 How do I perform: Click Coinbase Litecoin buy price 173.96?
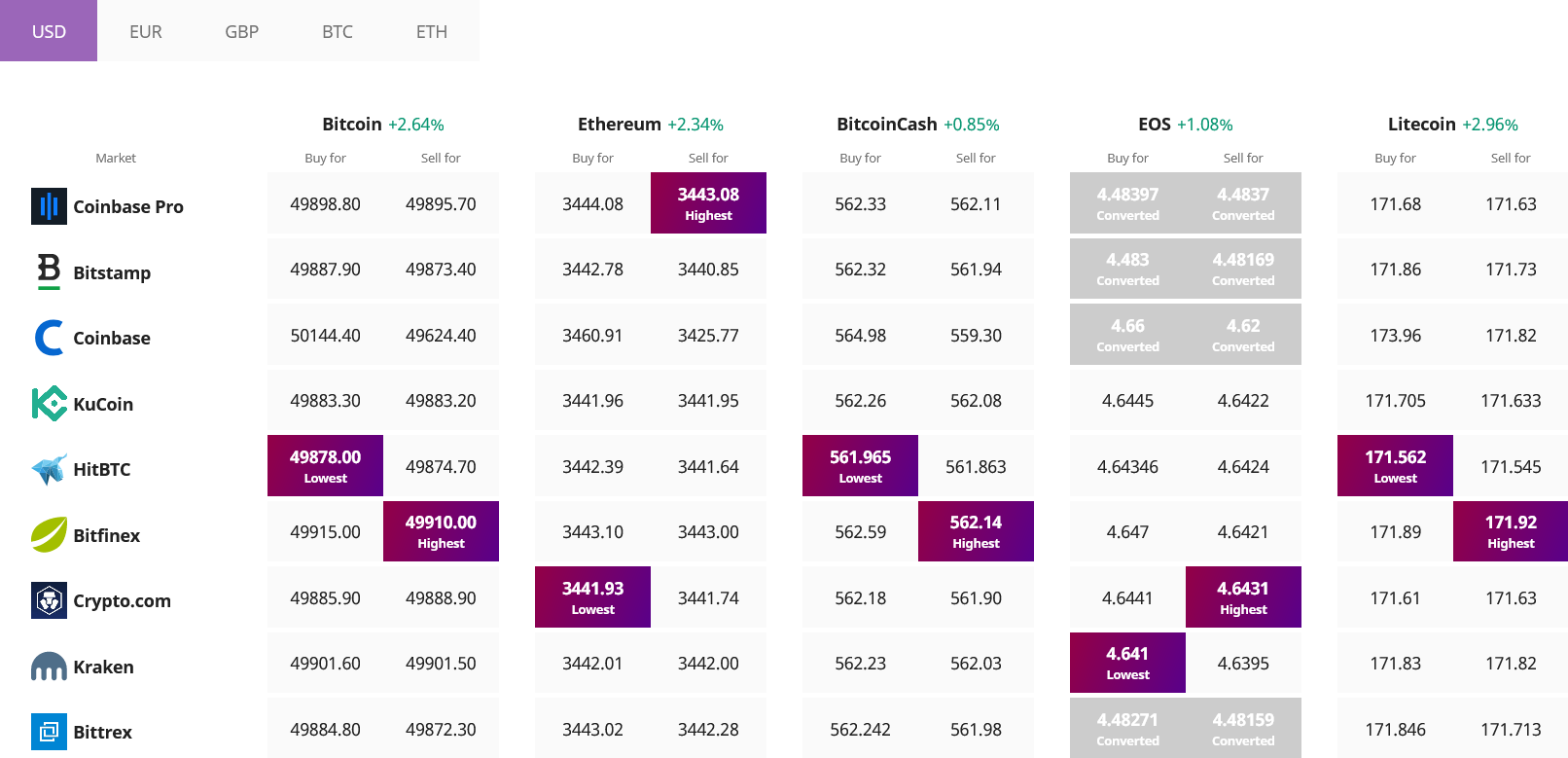[x=1395, y=335]
